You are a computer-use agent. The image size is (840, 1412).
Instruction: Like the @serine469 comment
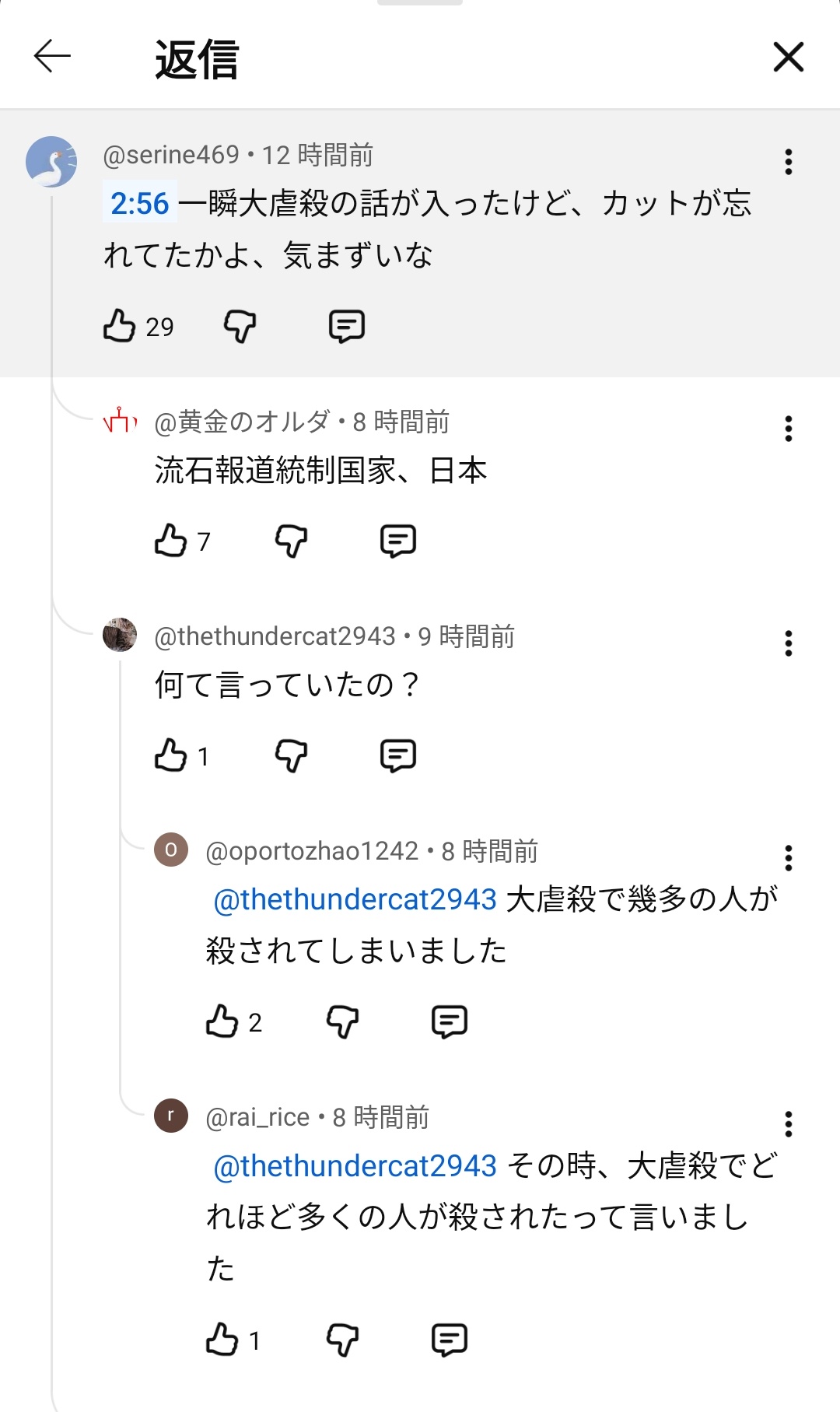point(120,326)
